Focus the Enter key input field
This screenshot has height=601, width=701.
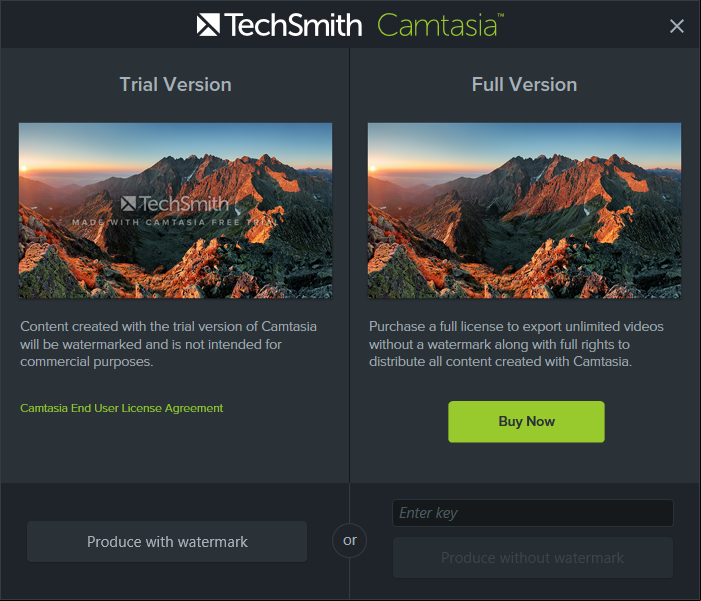532,513
